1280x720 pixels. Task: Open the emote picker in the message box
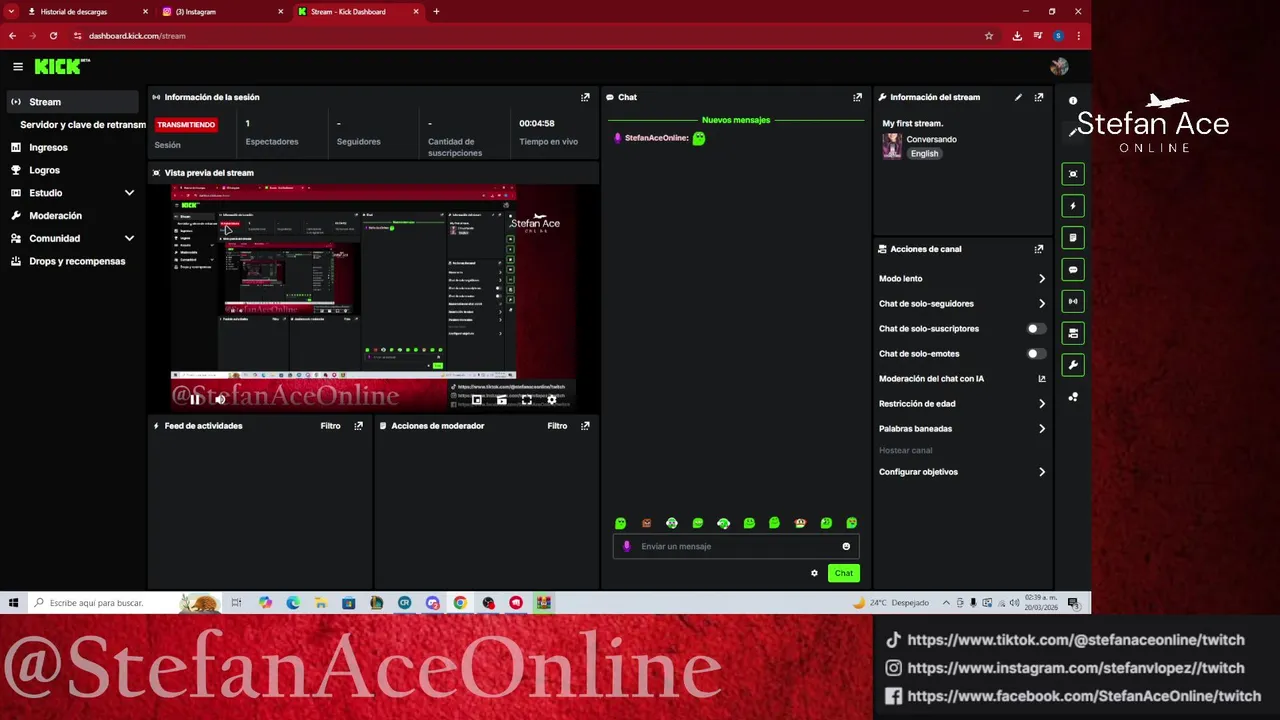[846, 546]
